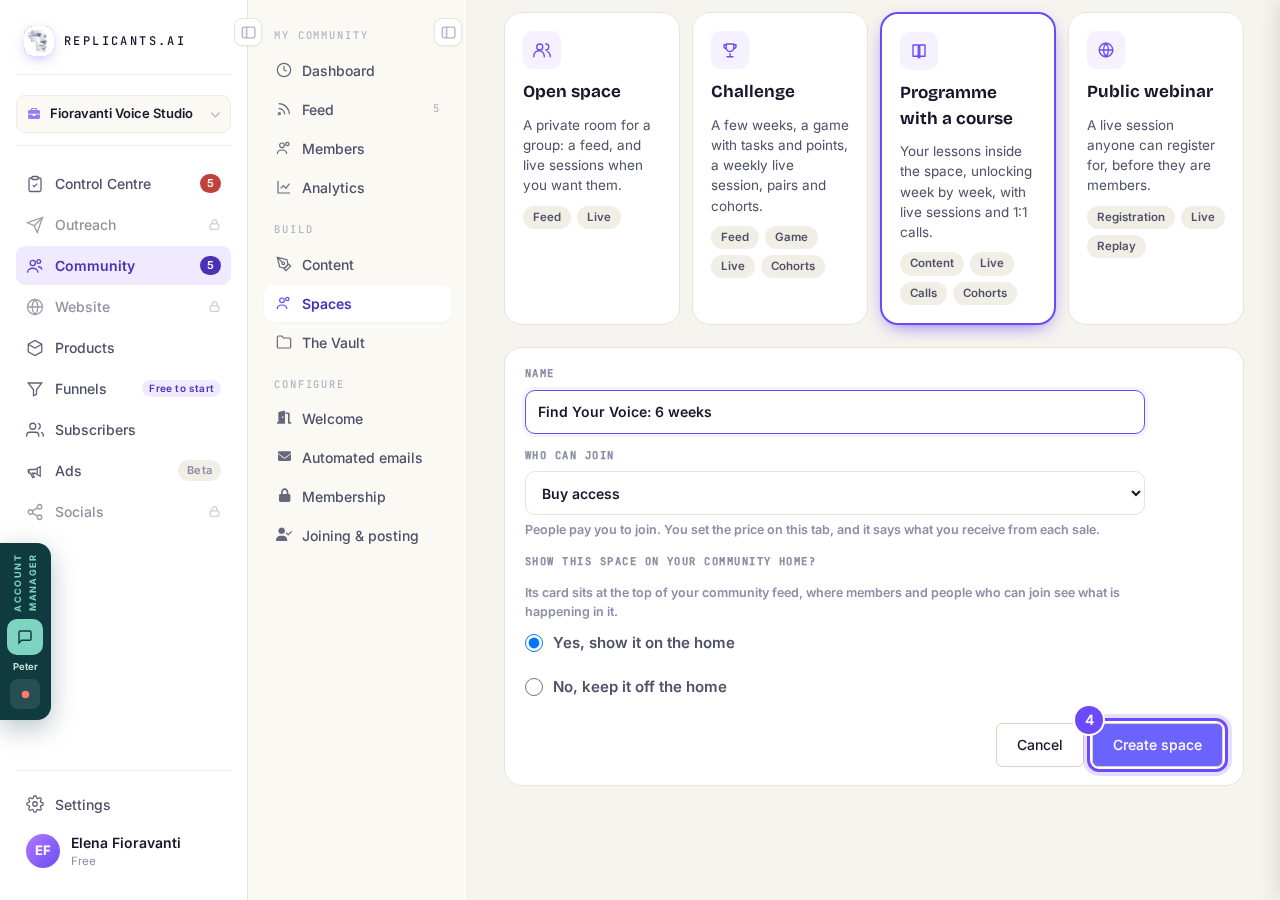
Task: Open Automated emails settings
Action: [x=357, y=458]
